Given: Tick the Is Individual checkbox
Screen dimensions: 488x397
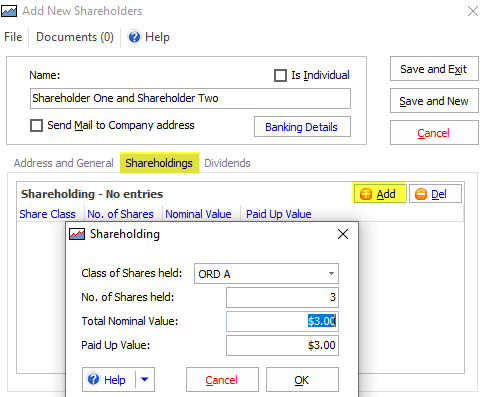Looking at the screenshot, I should coord(280,75).
